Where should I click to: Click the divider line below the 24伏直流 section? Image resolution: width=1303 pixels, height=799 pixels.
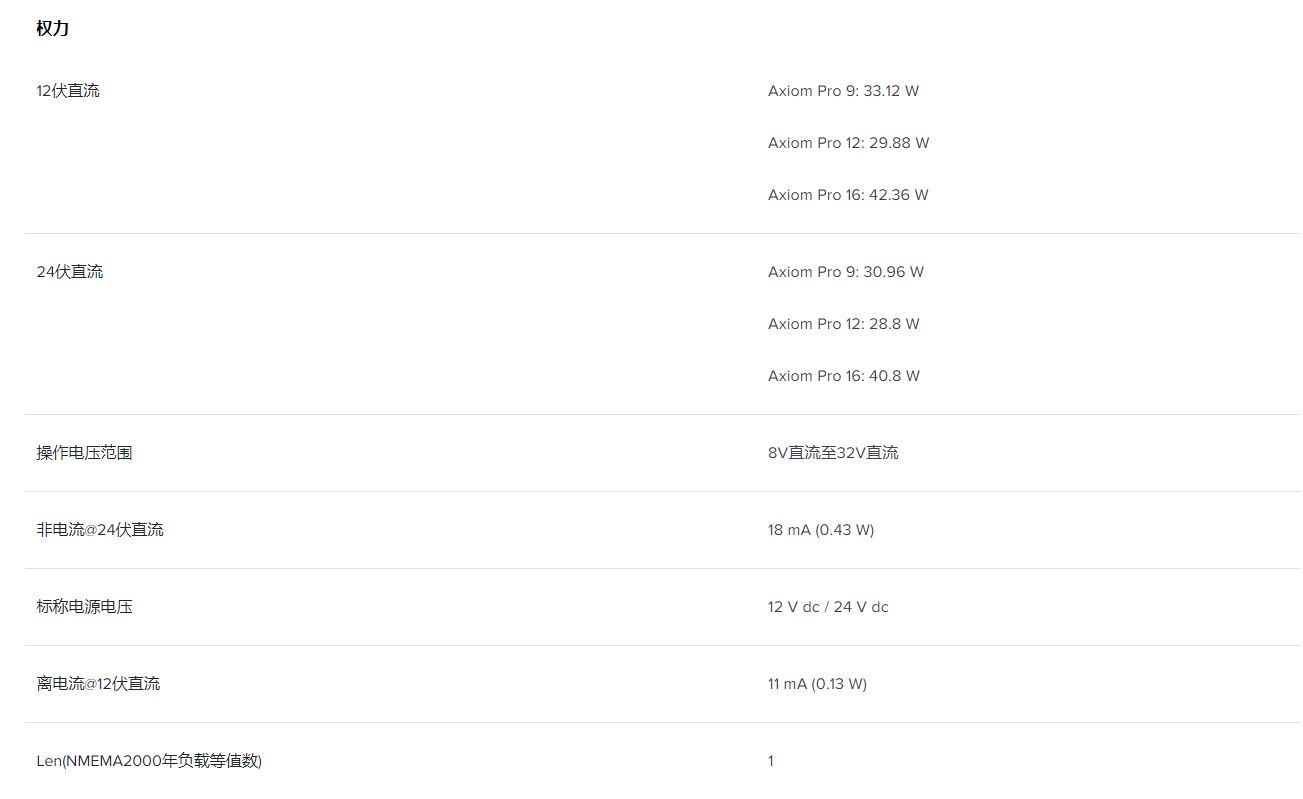pyautogui.click(x=663, y=414)
